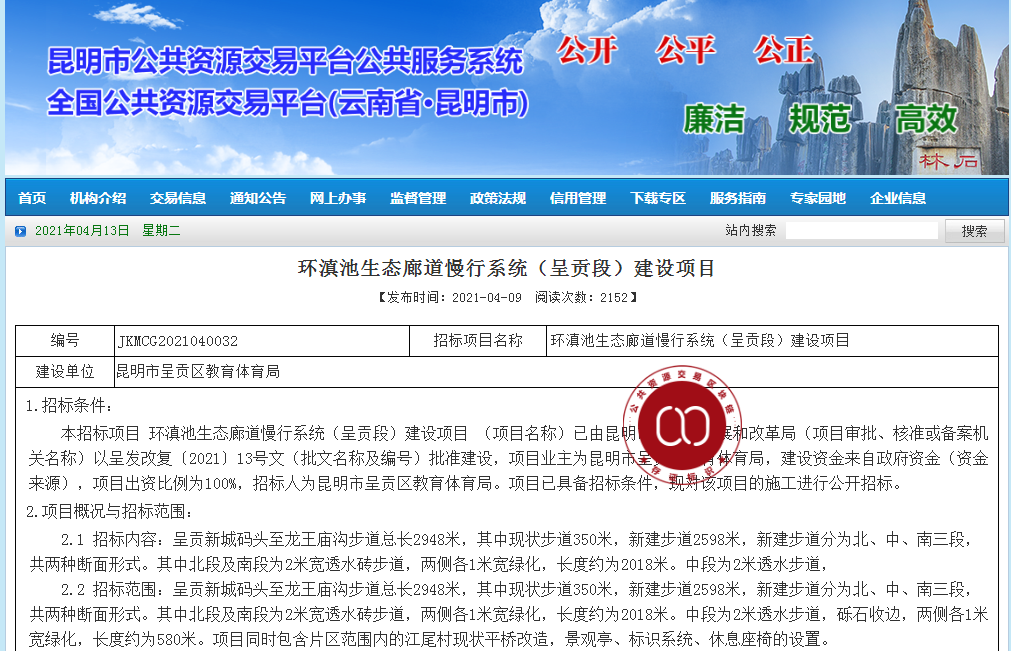1011x651 pixels.
Task: Click the 环滇池生态廊道慢行系统 page heading
Action: [506, 268]
